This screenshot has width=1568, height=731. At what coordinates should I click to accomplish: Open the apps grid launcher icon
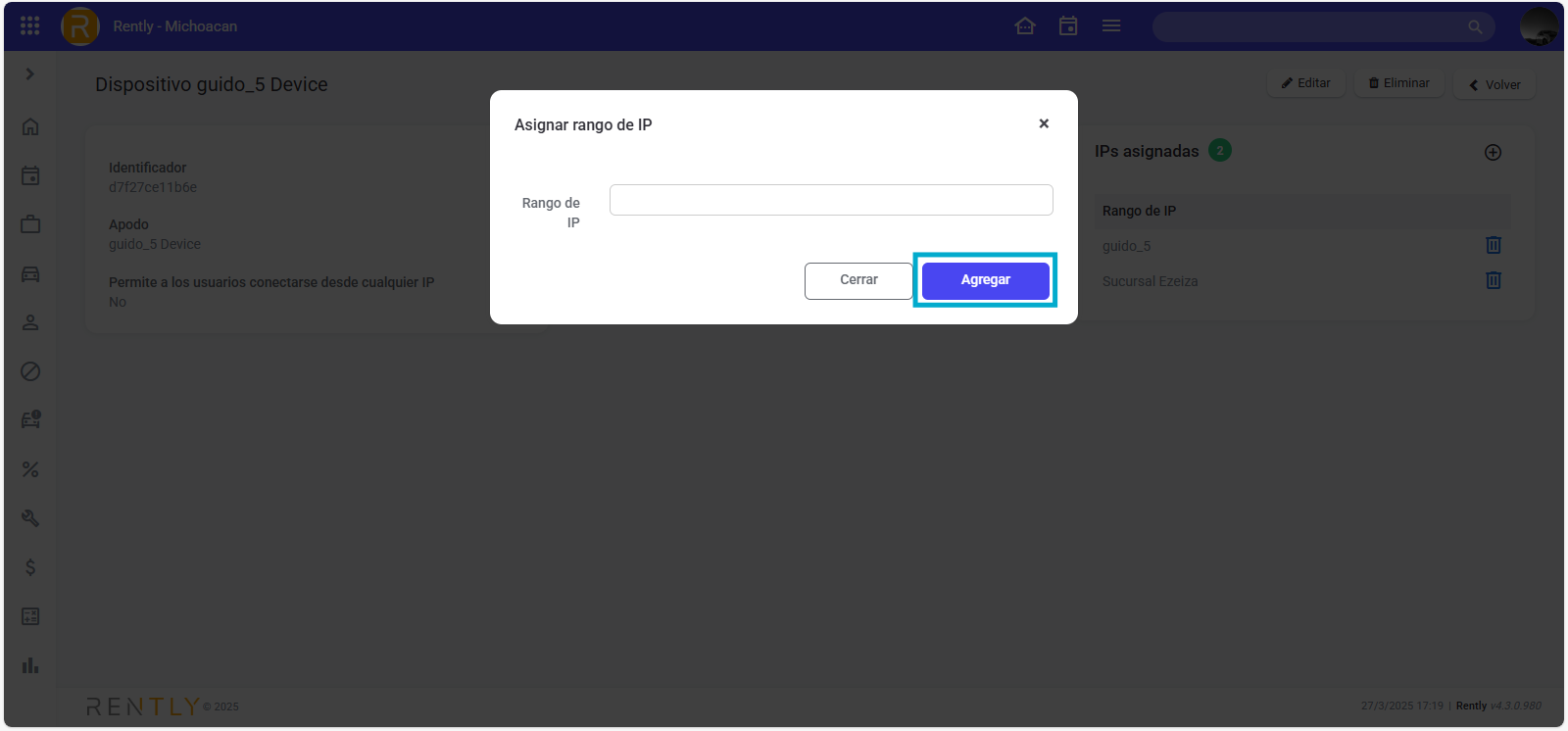[x=30, y=26]
